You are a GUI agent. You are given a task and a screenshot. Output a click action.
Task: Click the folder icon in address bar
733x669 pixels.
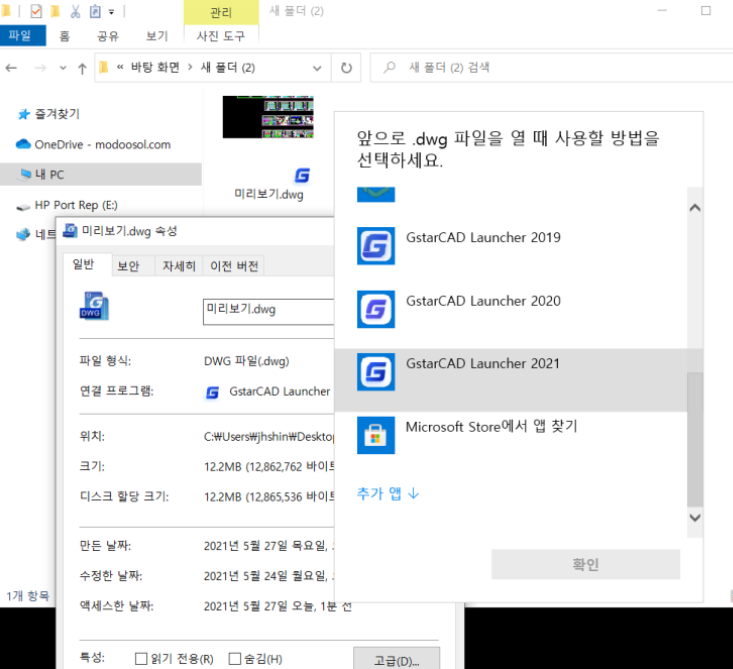pos(104,68)
